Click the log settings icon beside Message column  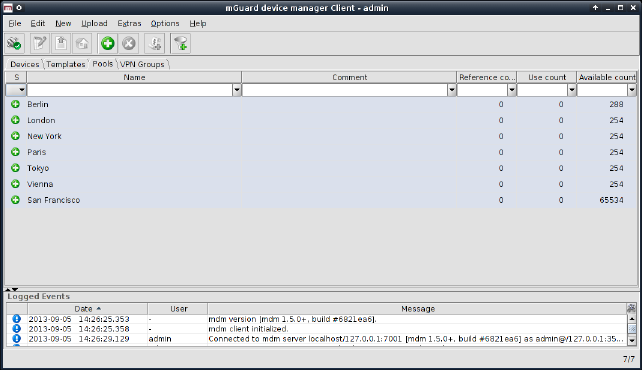631,308
